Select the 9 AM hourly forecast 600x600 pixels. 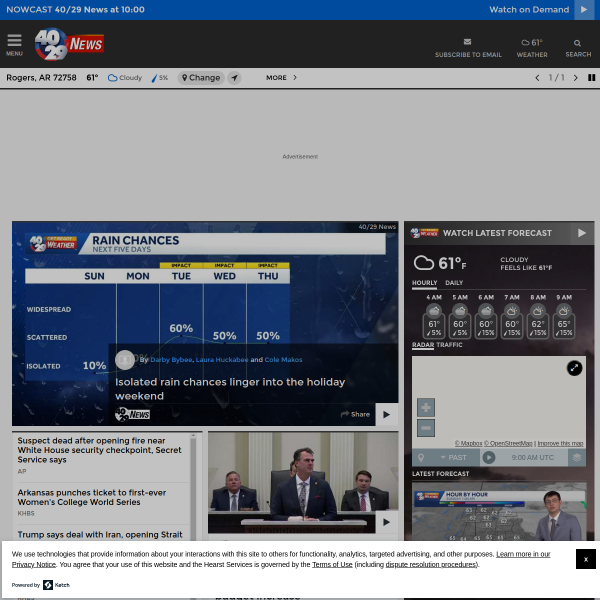(564, 316)
